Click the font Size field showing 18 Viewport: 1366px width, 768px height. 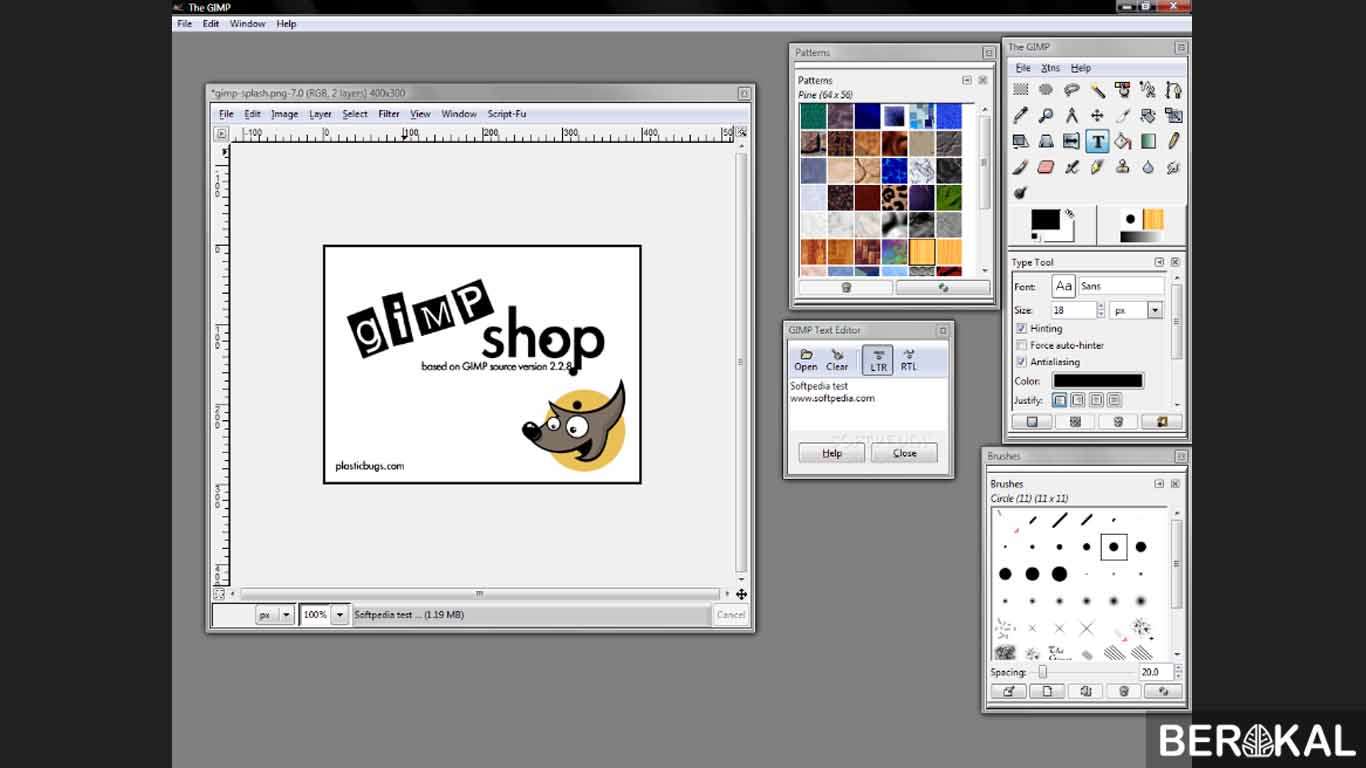[1075, 311]
